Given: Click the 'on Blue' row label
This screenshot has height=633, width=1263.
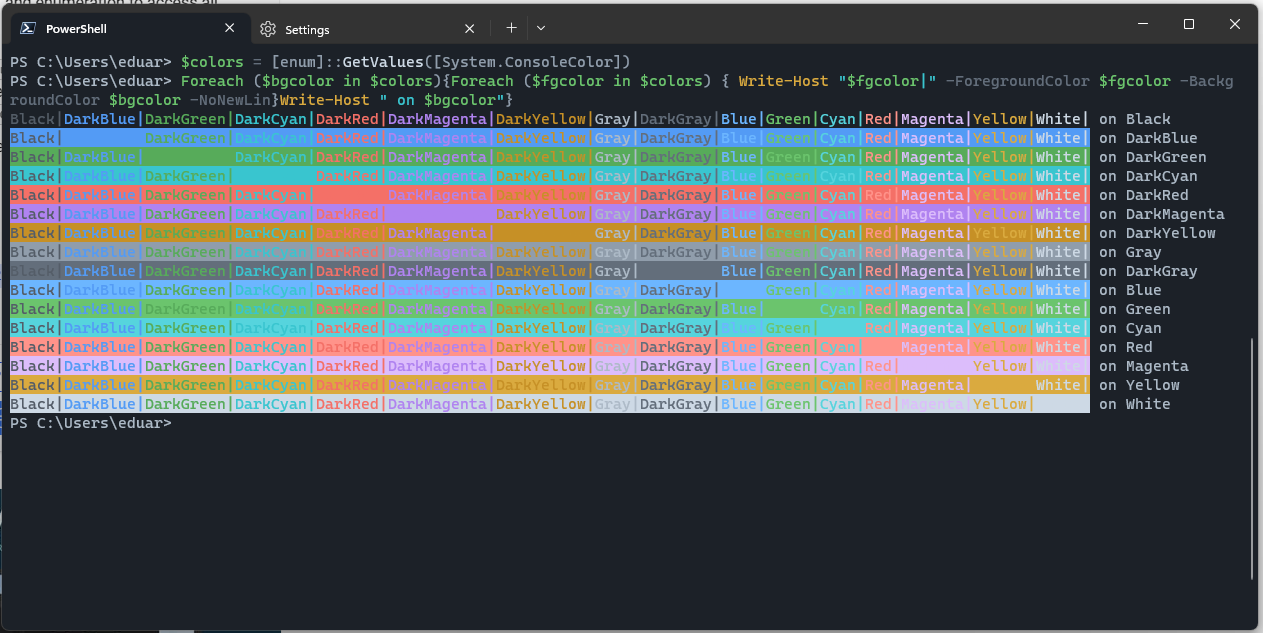Looking at the screenshot, I should pos(1130,290).
